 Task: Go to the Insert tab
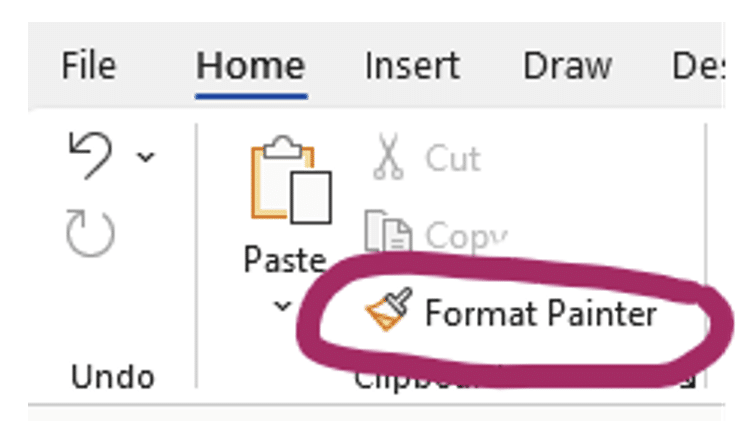[x=411, y=65]
